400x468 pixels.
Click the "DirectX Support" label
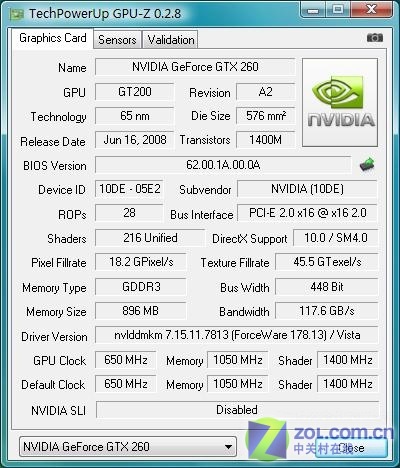[250, 239]
